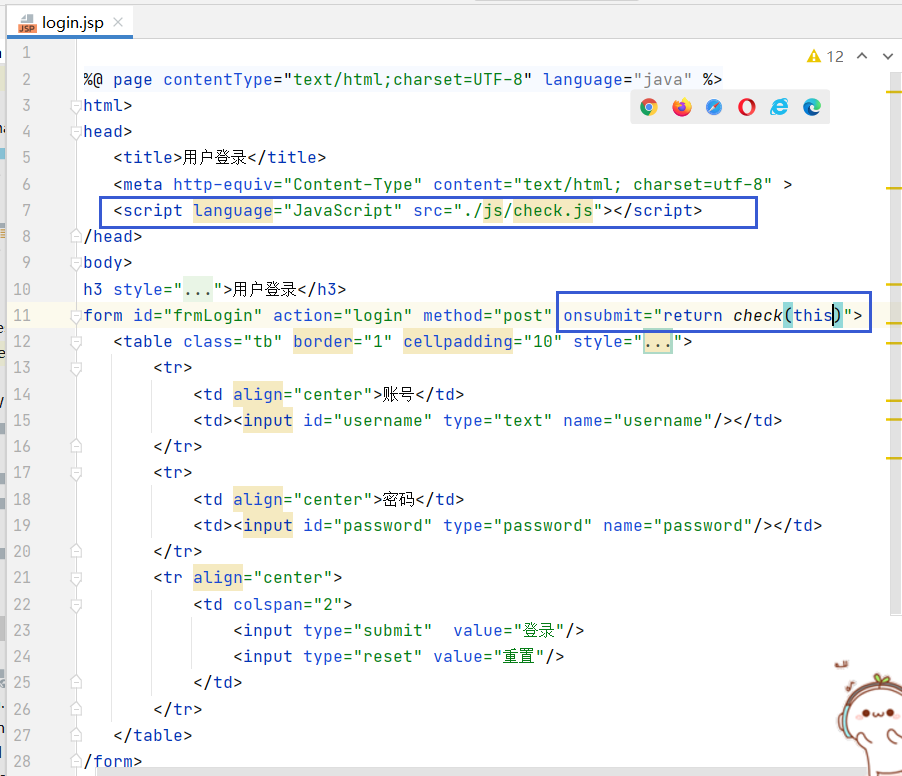Open preview in Internet Explorer
902x776 pixels.
pos(779,107)
